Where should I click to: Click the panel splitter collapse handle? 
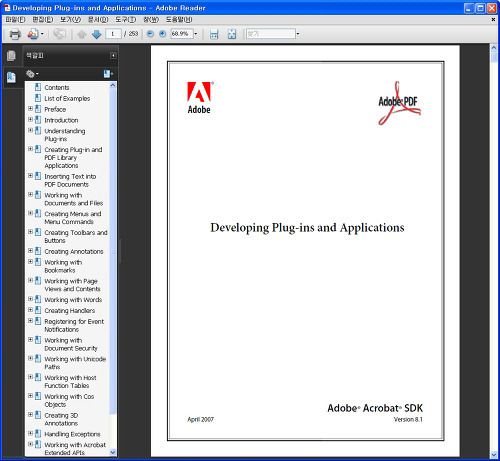(120, 251)
